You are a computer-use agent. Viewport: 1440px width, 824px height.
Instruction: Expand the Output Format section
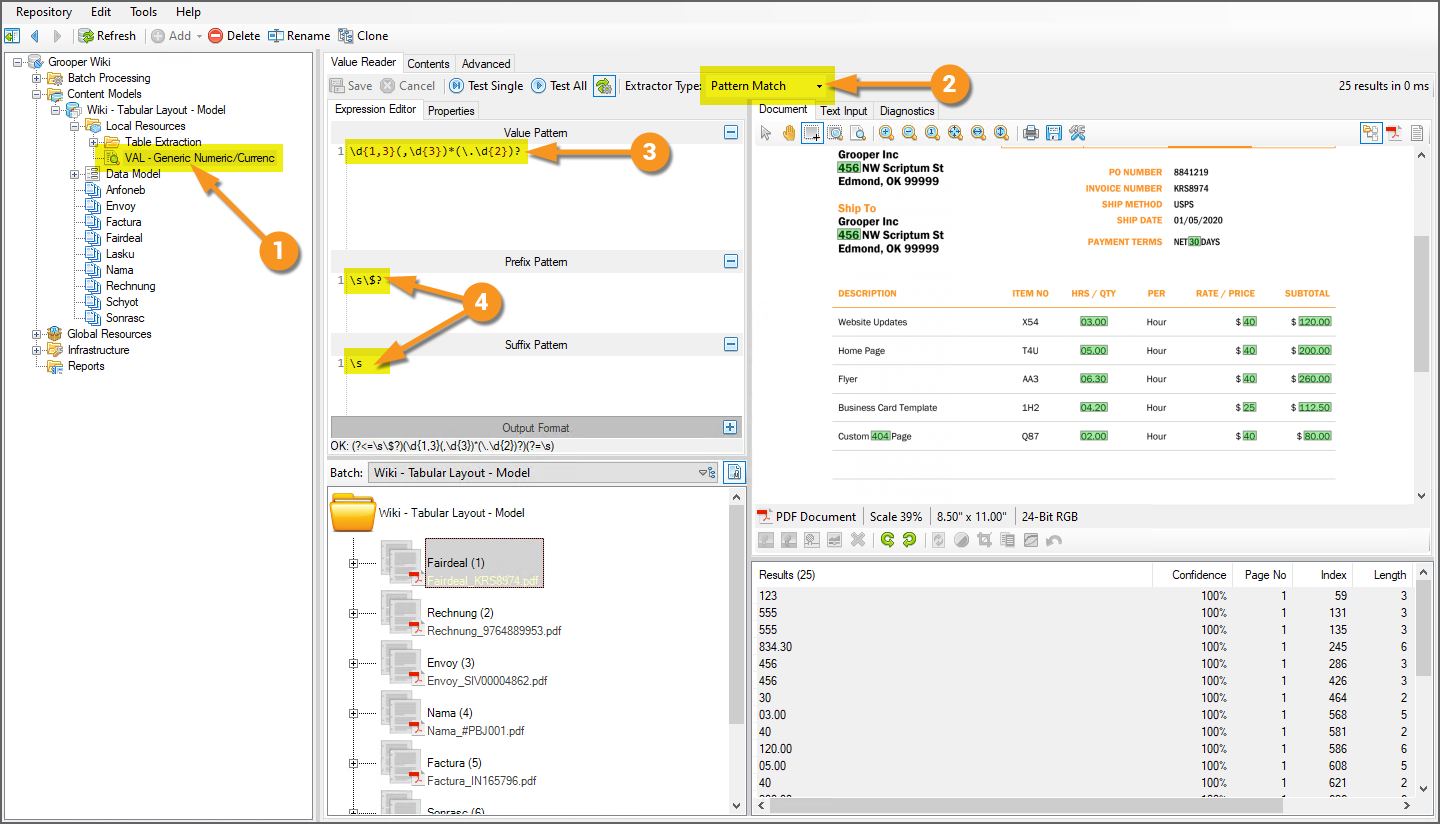tap(731, 427)
